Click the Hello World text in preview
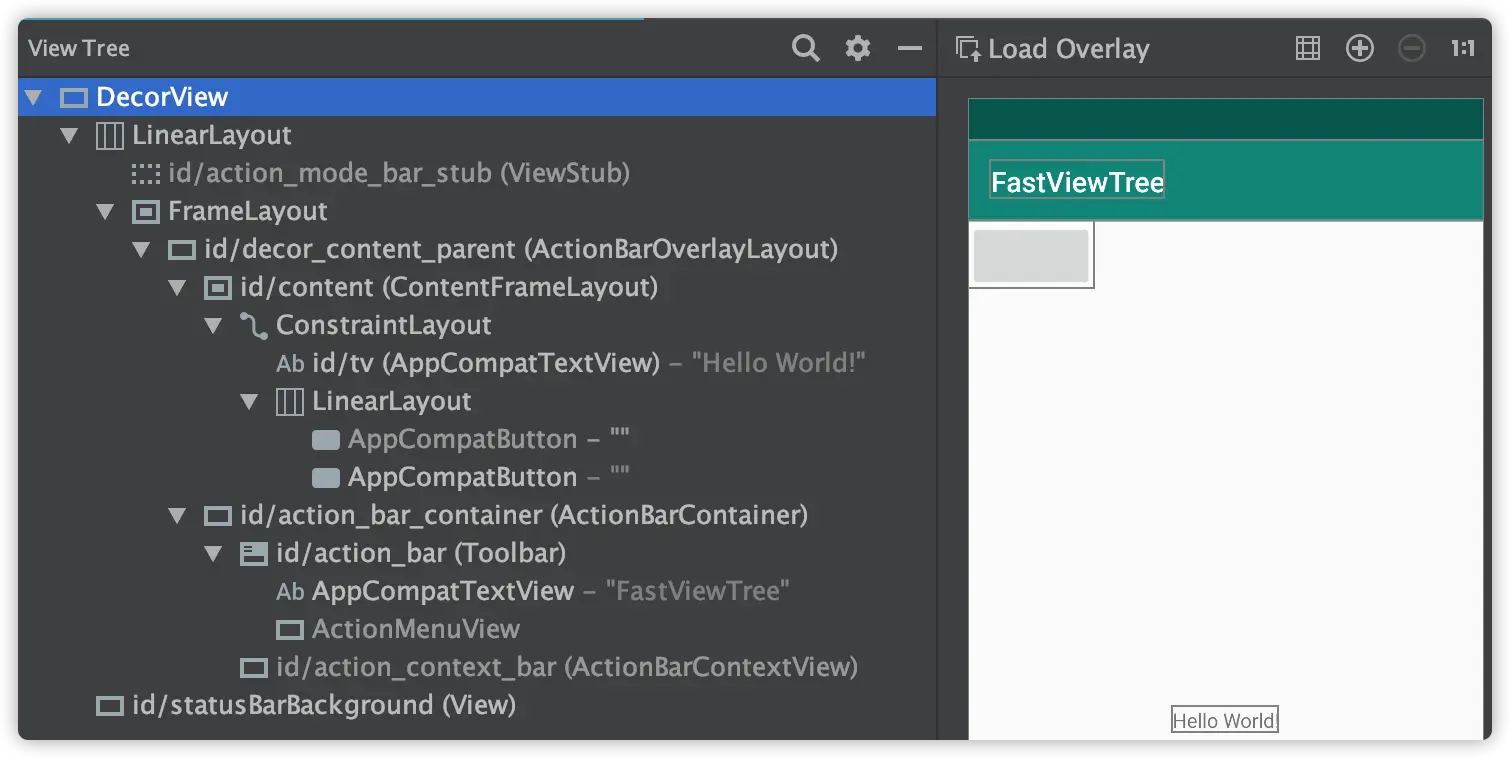1510x758 pixels. (x=1224, y=721)
